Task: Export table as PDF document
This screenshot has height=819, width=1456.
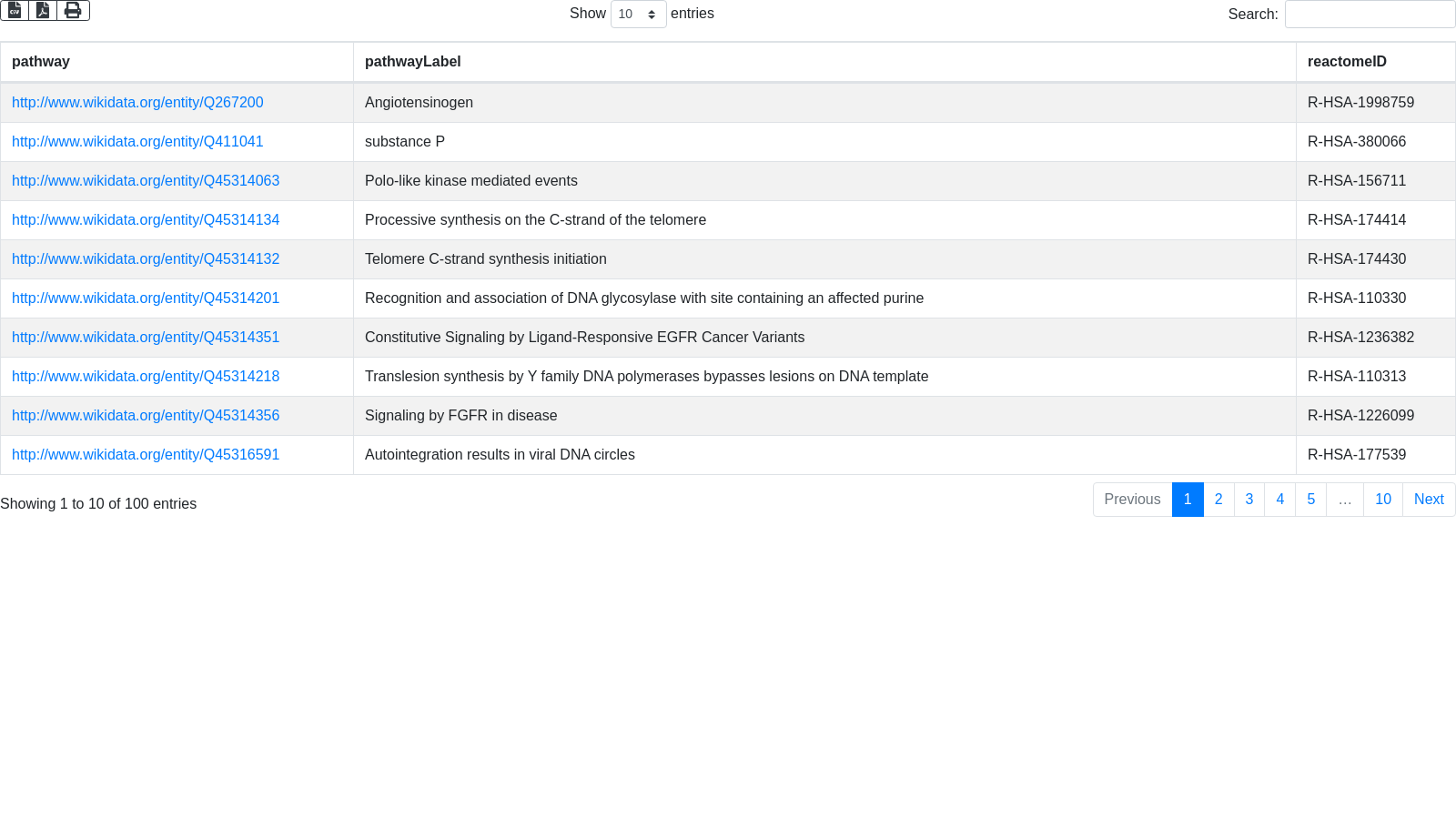Action: [43, 10]
